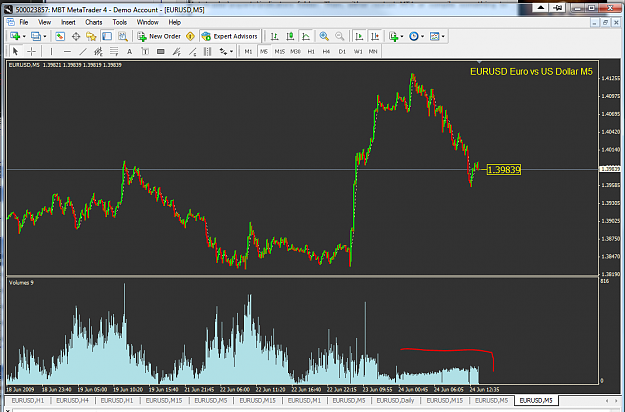Click the yellow 1.39839 price label
This screenshot has height=412, width=625.
point(504,170)
